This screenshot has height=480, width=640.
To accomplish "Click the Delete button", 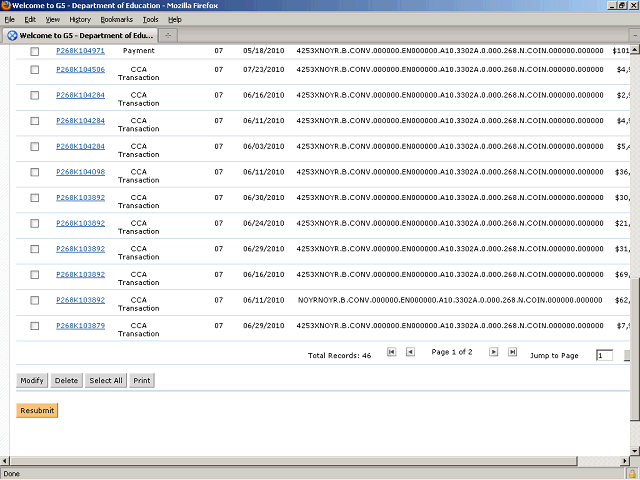I will pos(66,380).
